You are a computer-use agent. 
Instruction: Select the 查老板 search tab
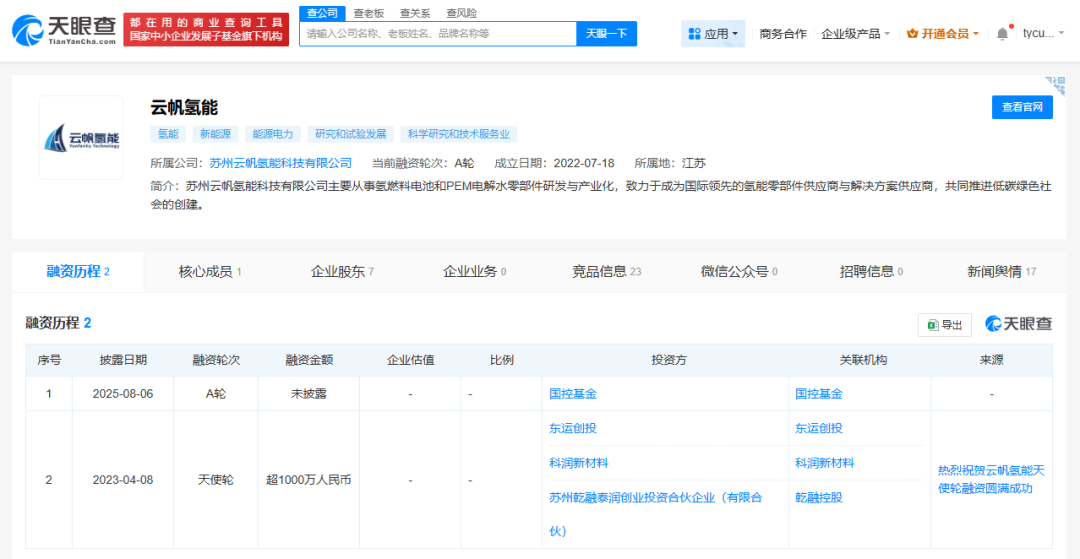coord(368,13)
